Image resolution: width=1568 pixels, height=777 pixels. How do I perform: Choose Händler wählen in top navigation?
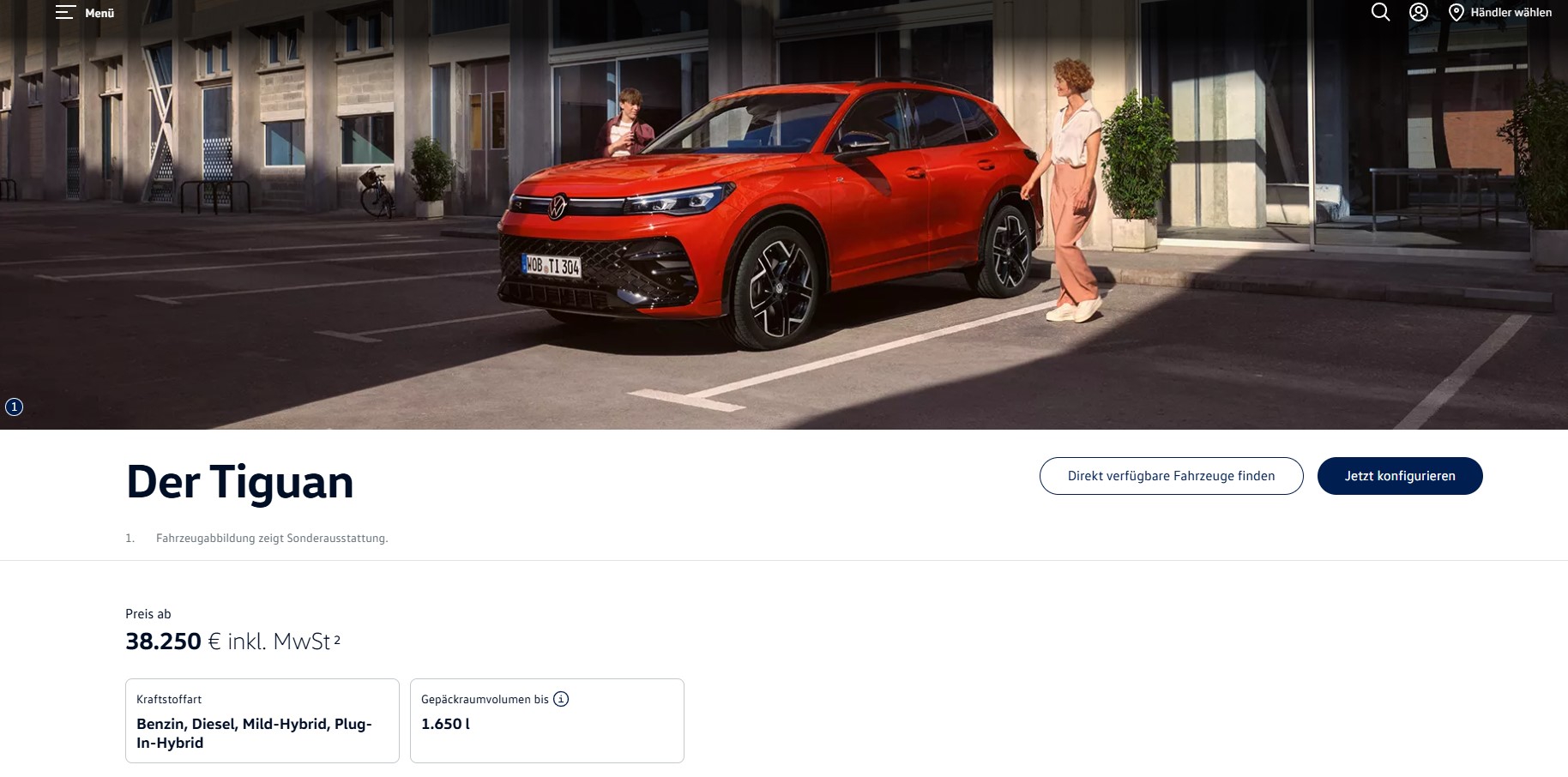[x=1511, y=12]
